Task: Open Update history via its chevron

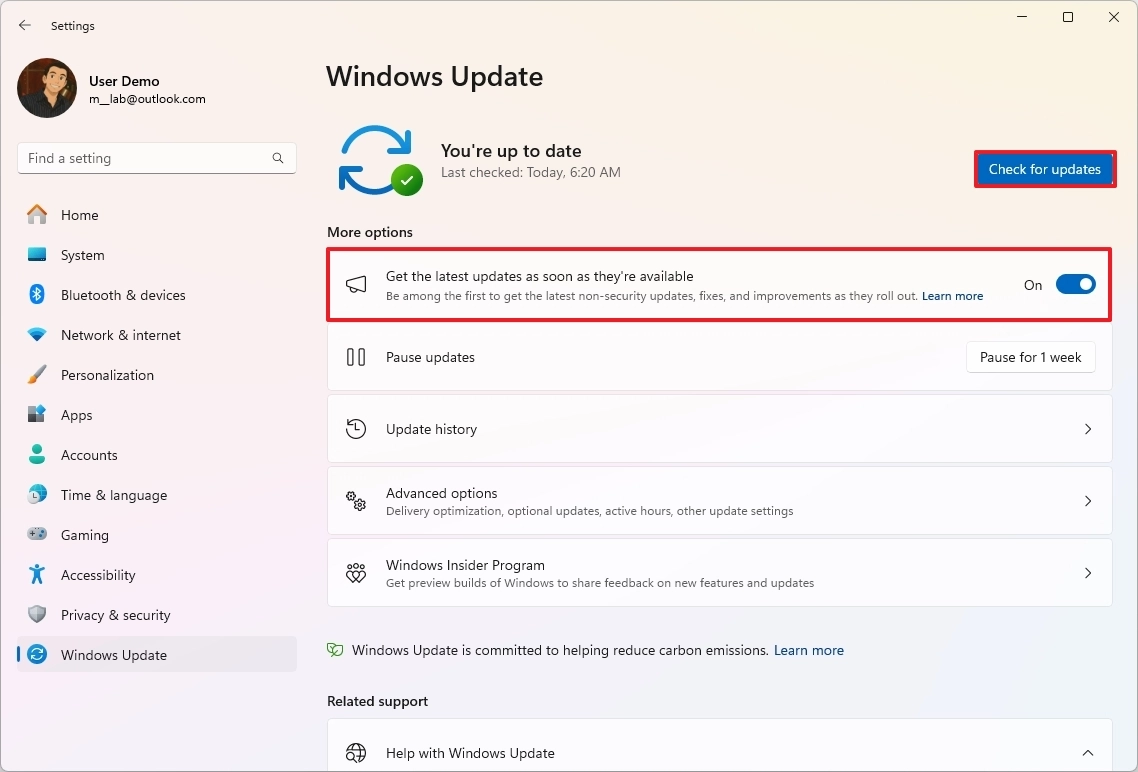Action: point(1088,429)
